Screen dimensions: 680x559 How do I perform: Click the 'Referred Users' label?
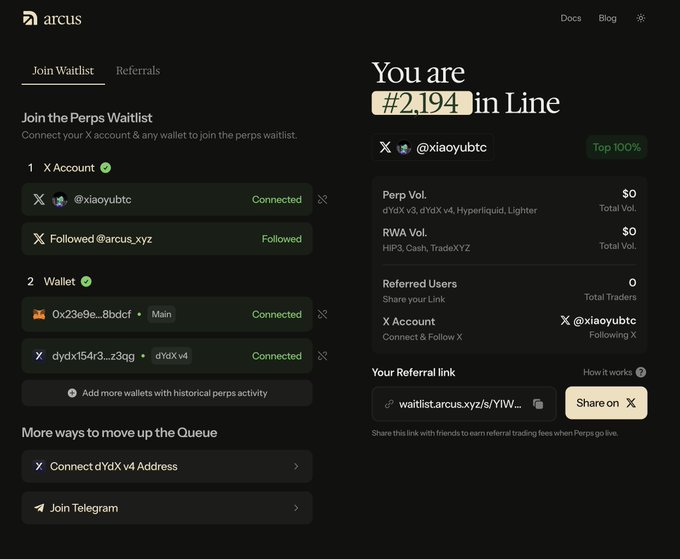click(x=420, y=284)
